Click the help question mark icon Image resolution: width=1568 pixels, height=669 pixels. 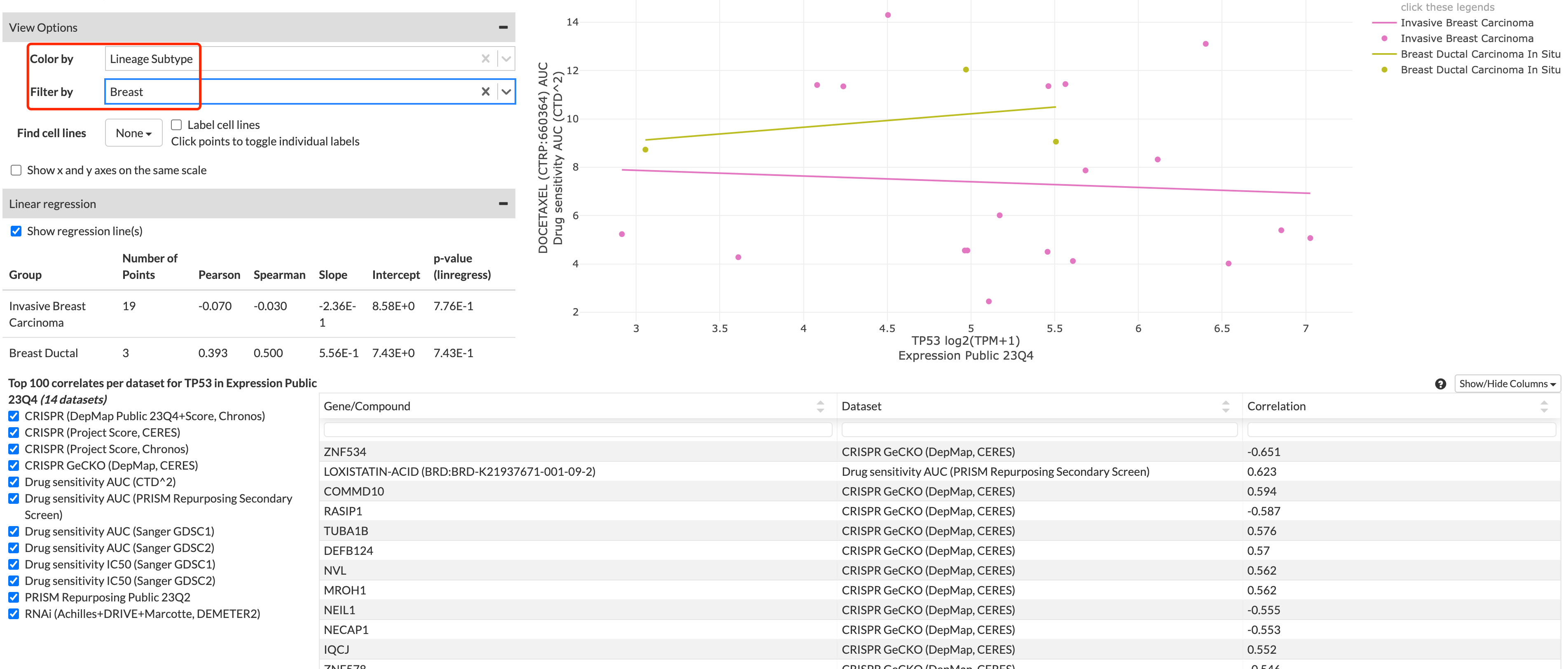pyautogui.click(x=1439, y=384)
